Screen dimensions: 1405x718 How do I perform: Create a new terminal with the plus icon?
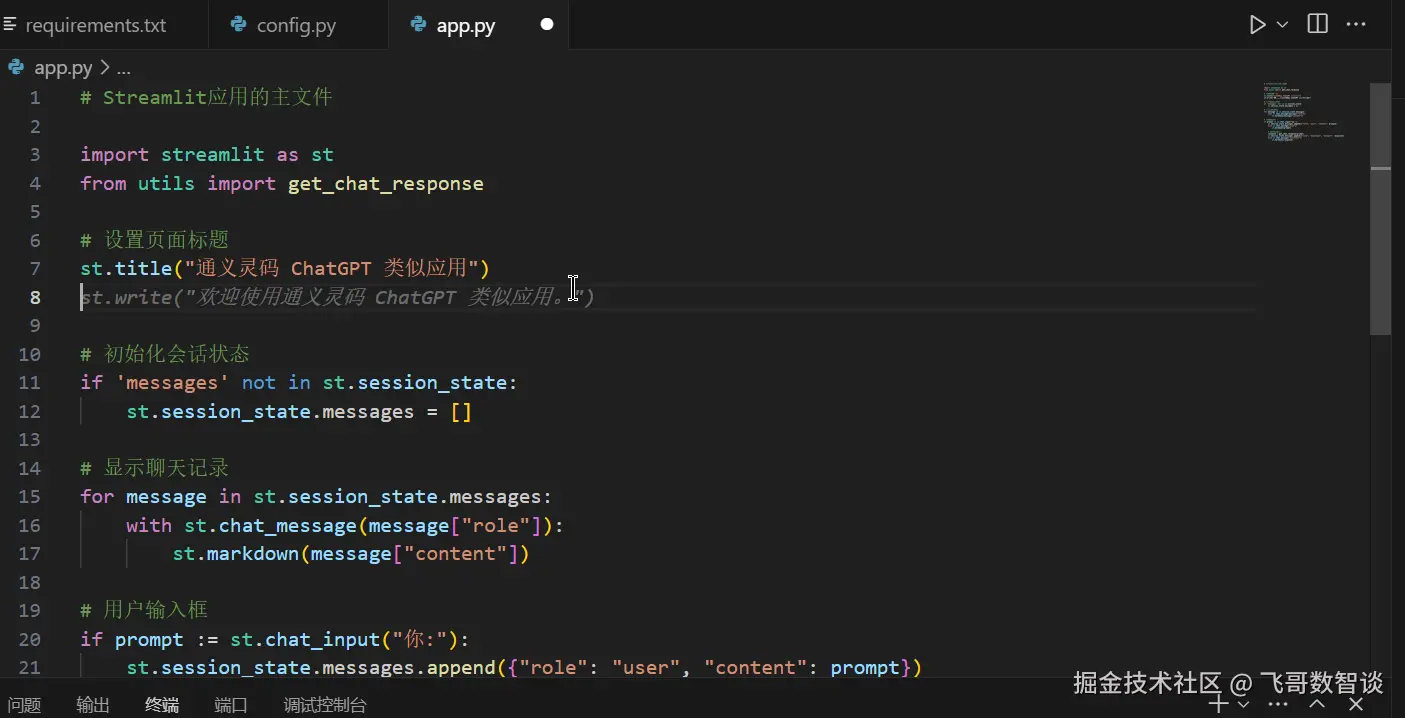1218,704
